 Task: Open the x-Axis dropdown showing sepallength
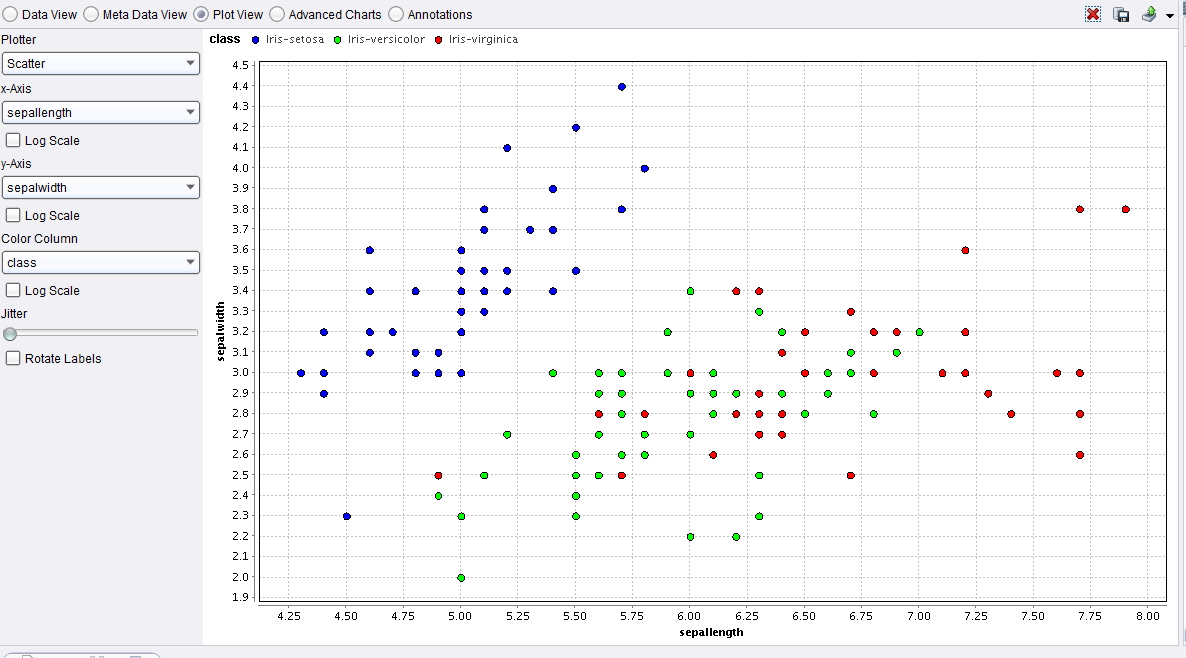(x=101, y=113)
